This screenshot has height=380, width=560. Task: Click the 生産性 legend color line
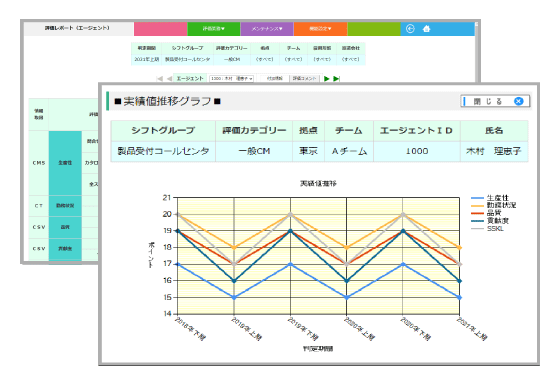point(478,198)
